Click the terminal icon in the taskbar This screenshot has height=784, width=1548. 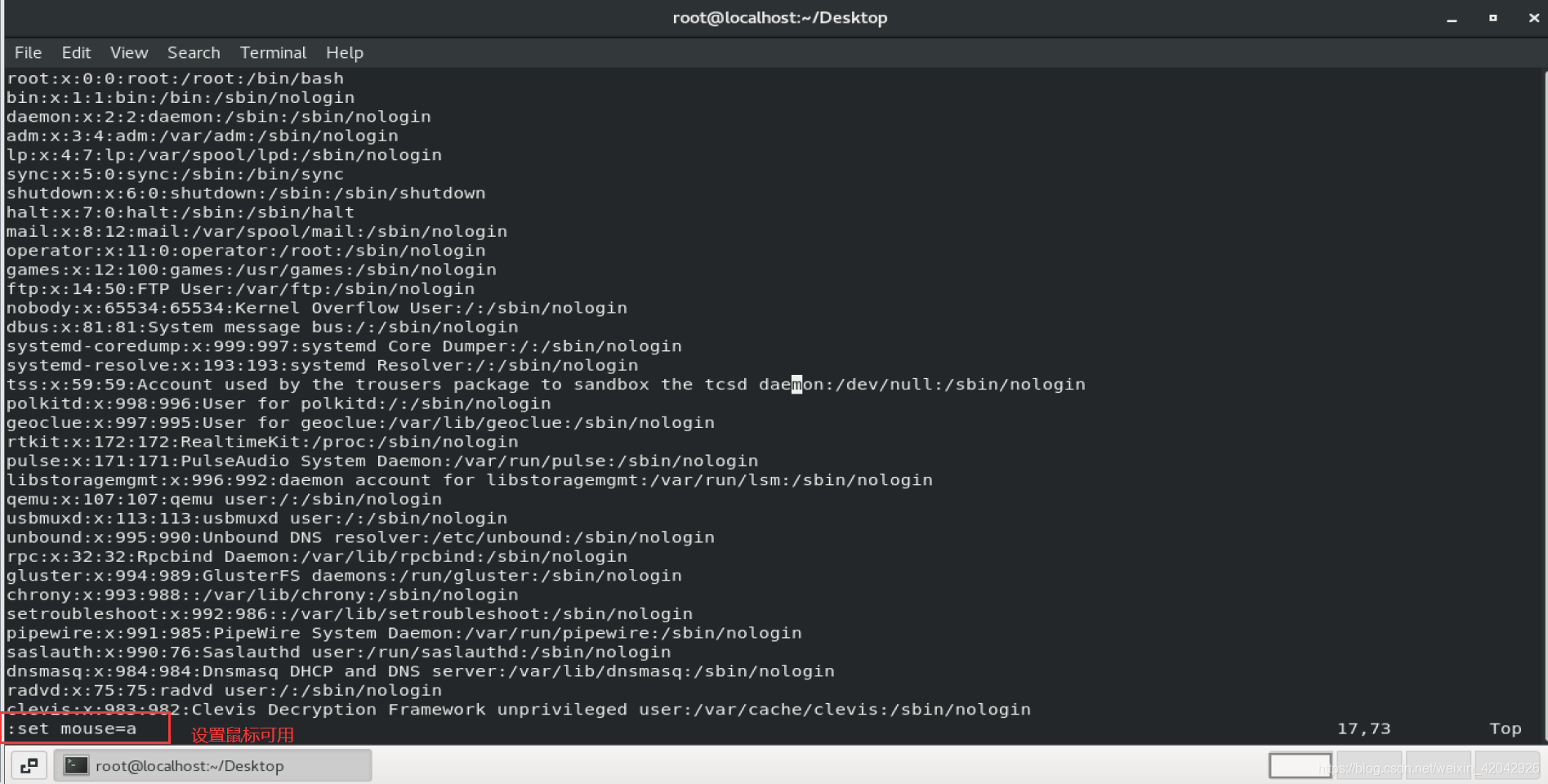coord(77,765)
